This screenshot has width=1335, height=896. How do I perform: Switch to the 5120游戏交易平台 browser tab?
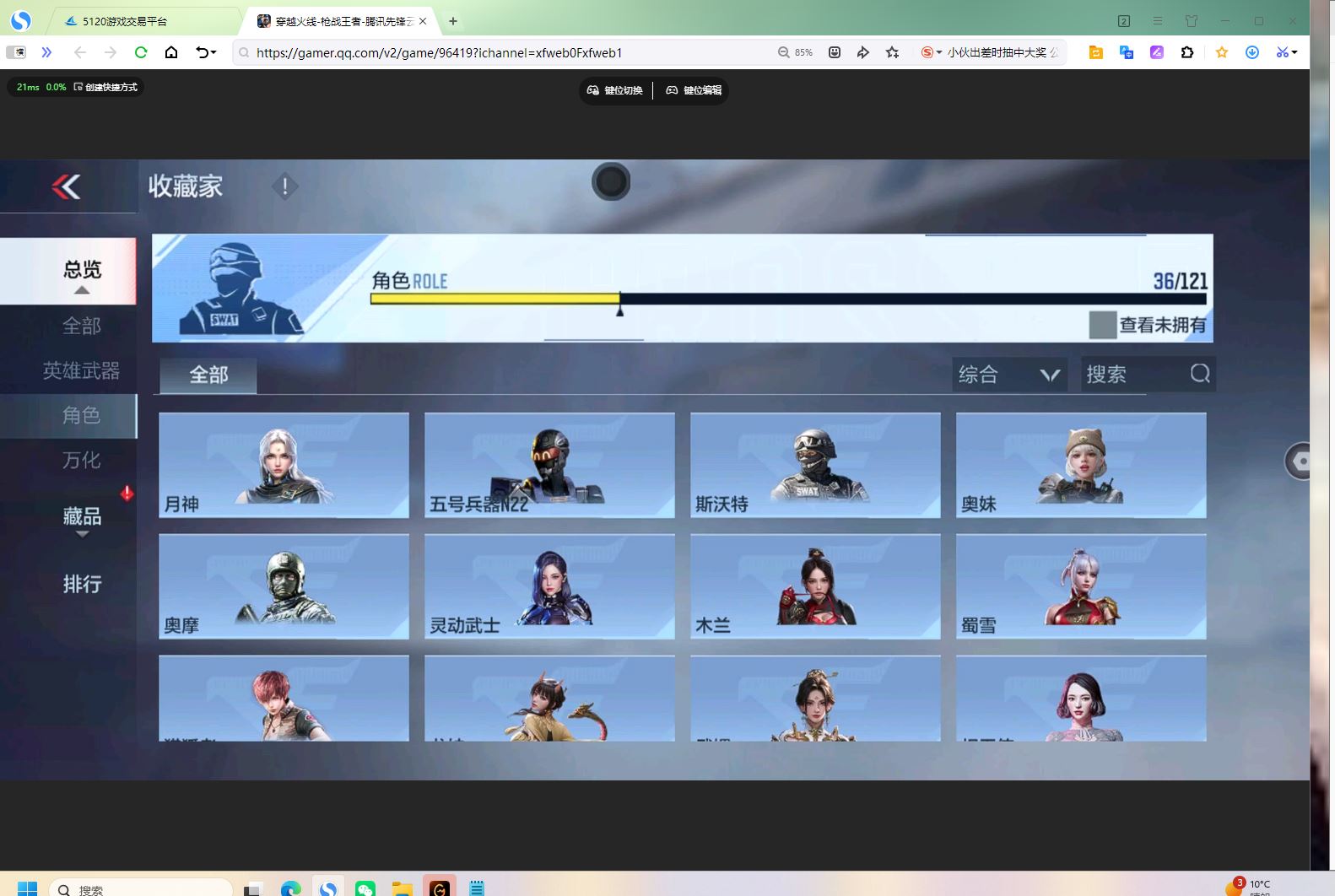[x=125, y=21]
